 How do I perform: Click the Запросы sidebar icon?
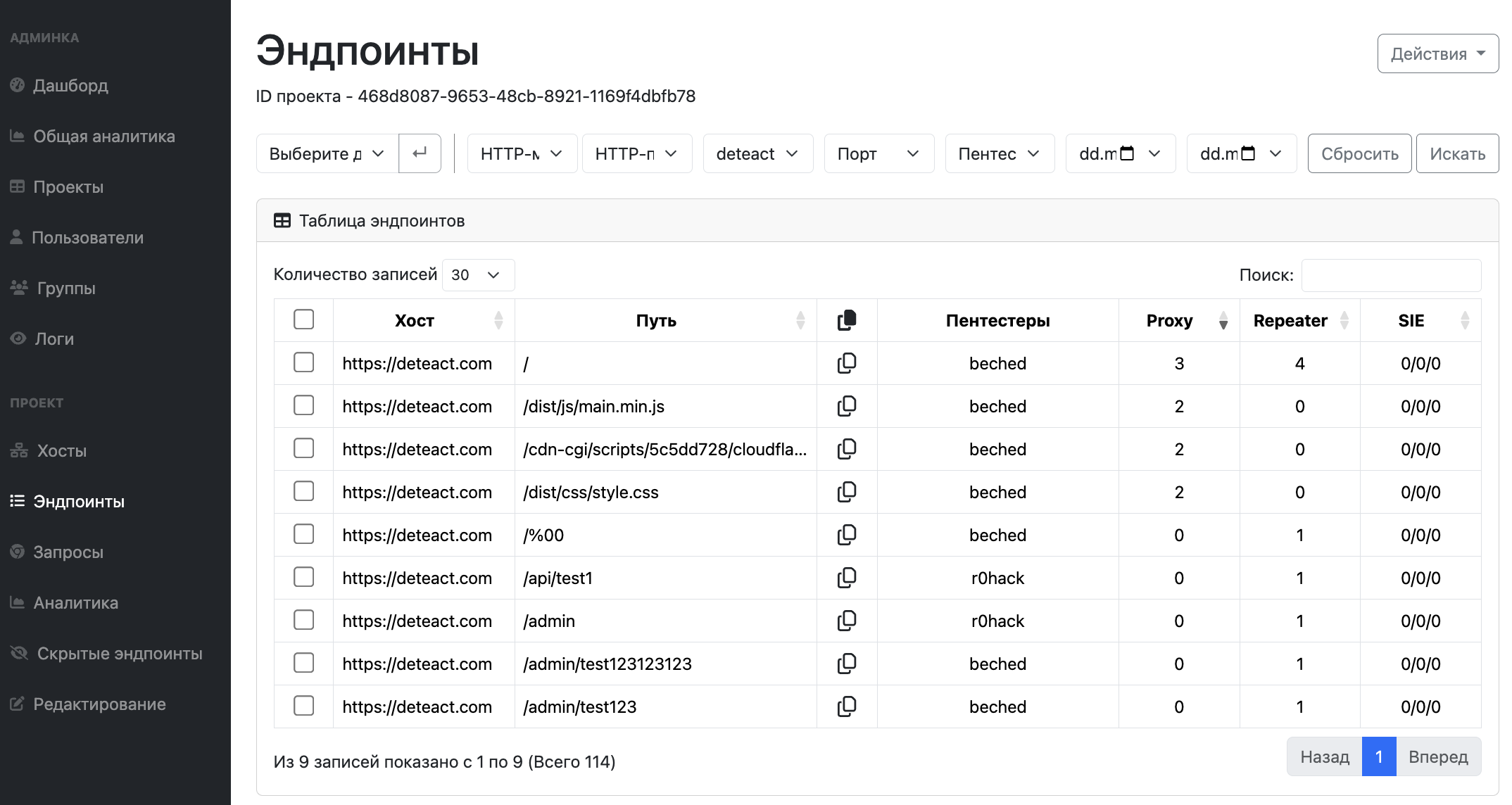coord(18,552)
